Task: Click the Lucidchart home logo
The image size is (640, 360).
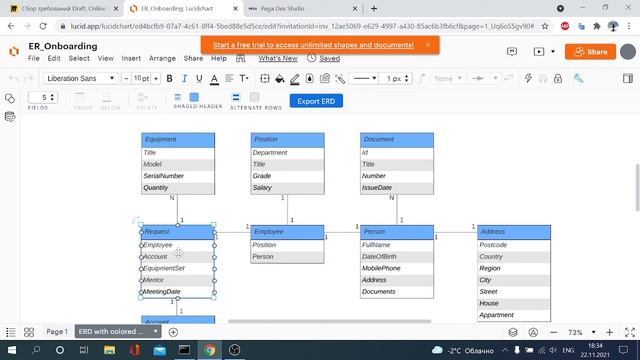Action: tap(14, 51)
